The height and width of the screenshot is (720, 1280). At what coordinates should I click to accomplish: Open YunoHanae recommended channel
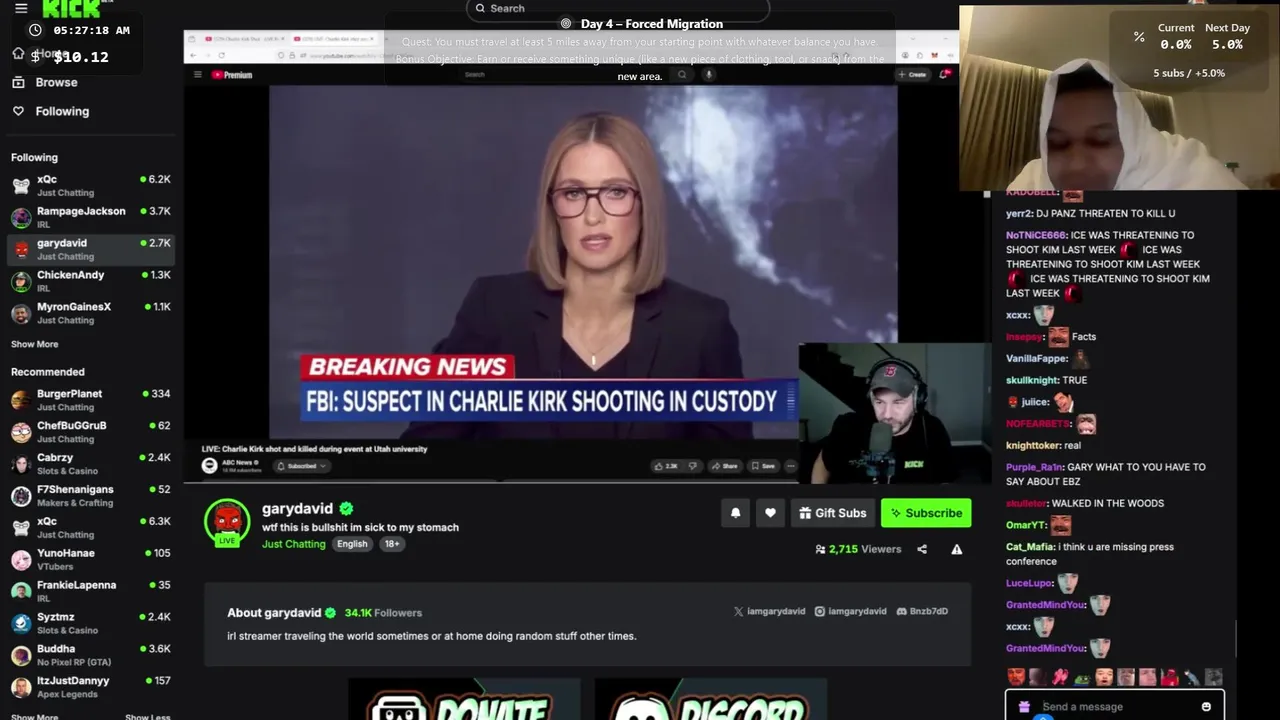91,559
